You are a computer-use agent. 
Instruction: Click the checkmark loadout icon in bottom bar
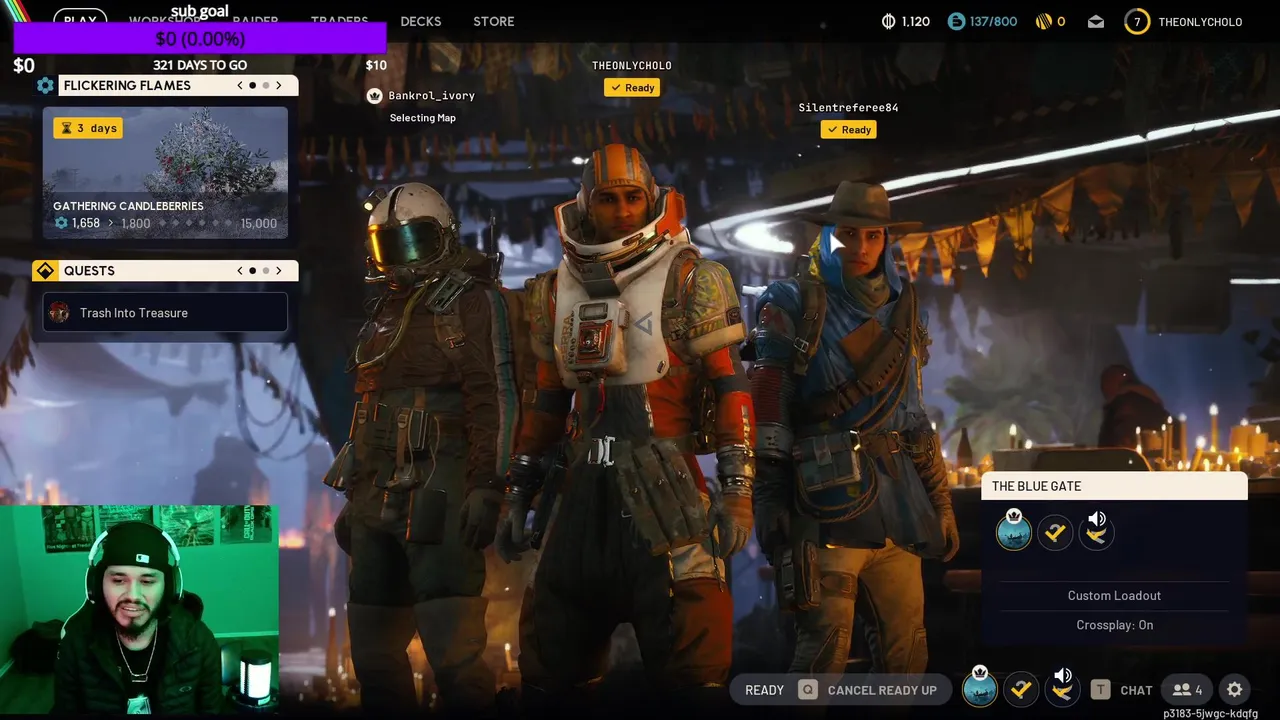click(1021, 689)
